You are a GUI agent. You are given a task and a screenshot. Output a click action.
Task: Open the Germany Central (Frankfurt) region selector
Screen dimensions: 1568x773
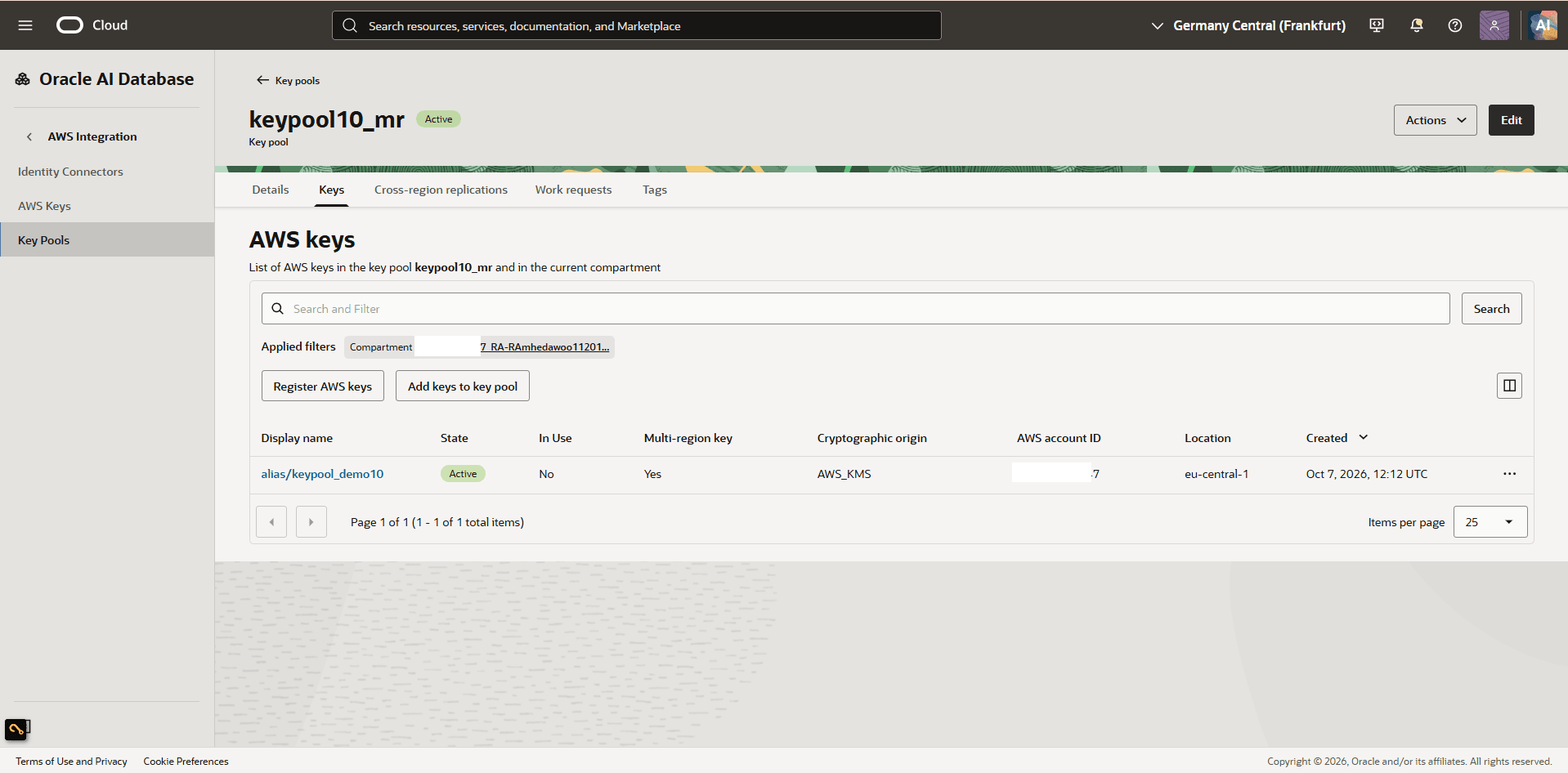pos(1248,25)
